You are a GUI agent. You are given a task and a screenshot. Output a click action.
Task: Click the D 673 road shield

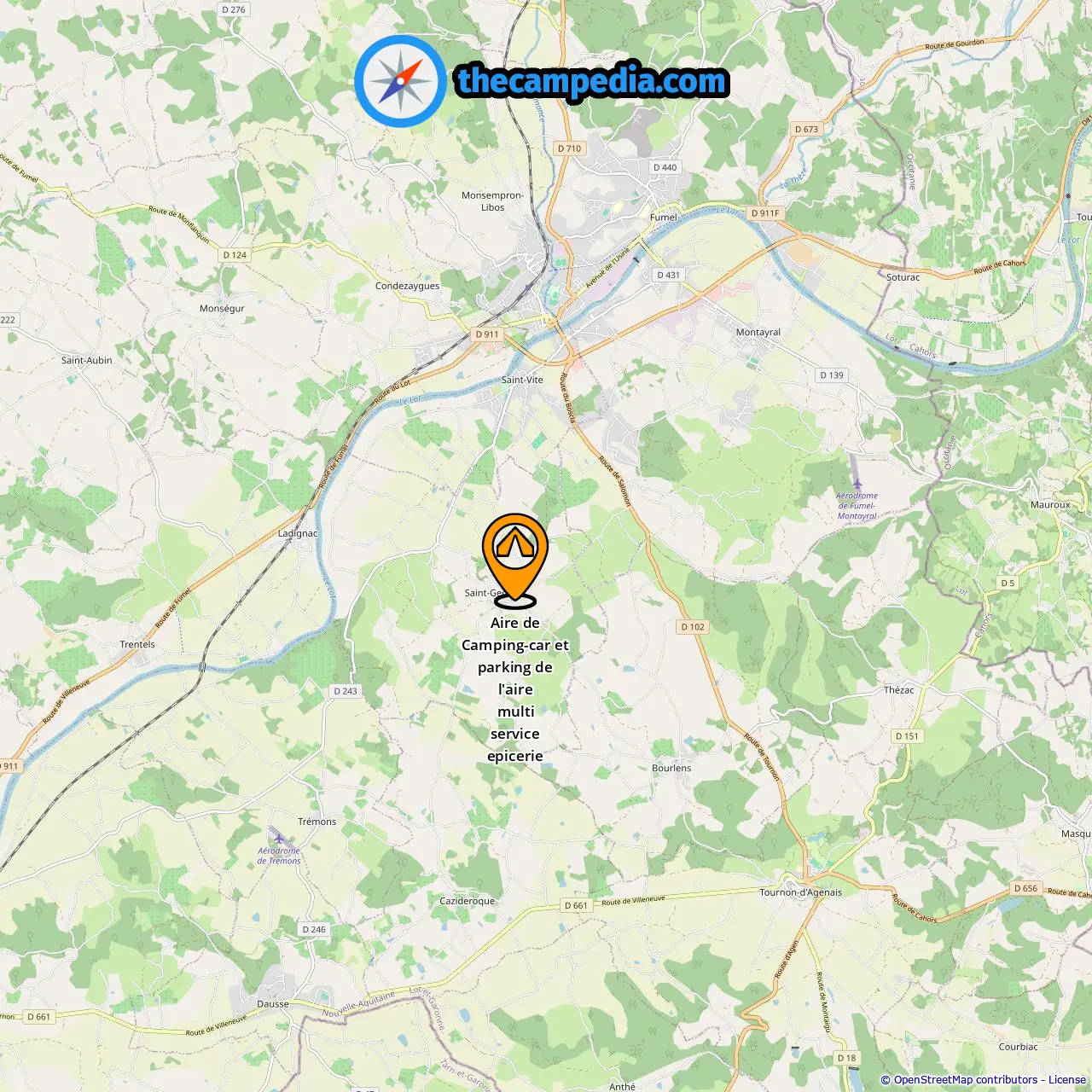click(806, 130)
